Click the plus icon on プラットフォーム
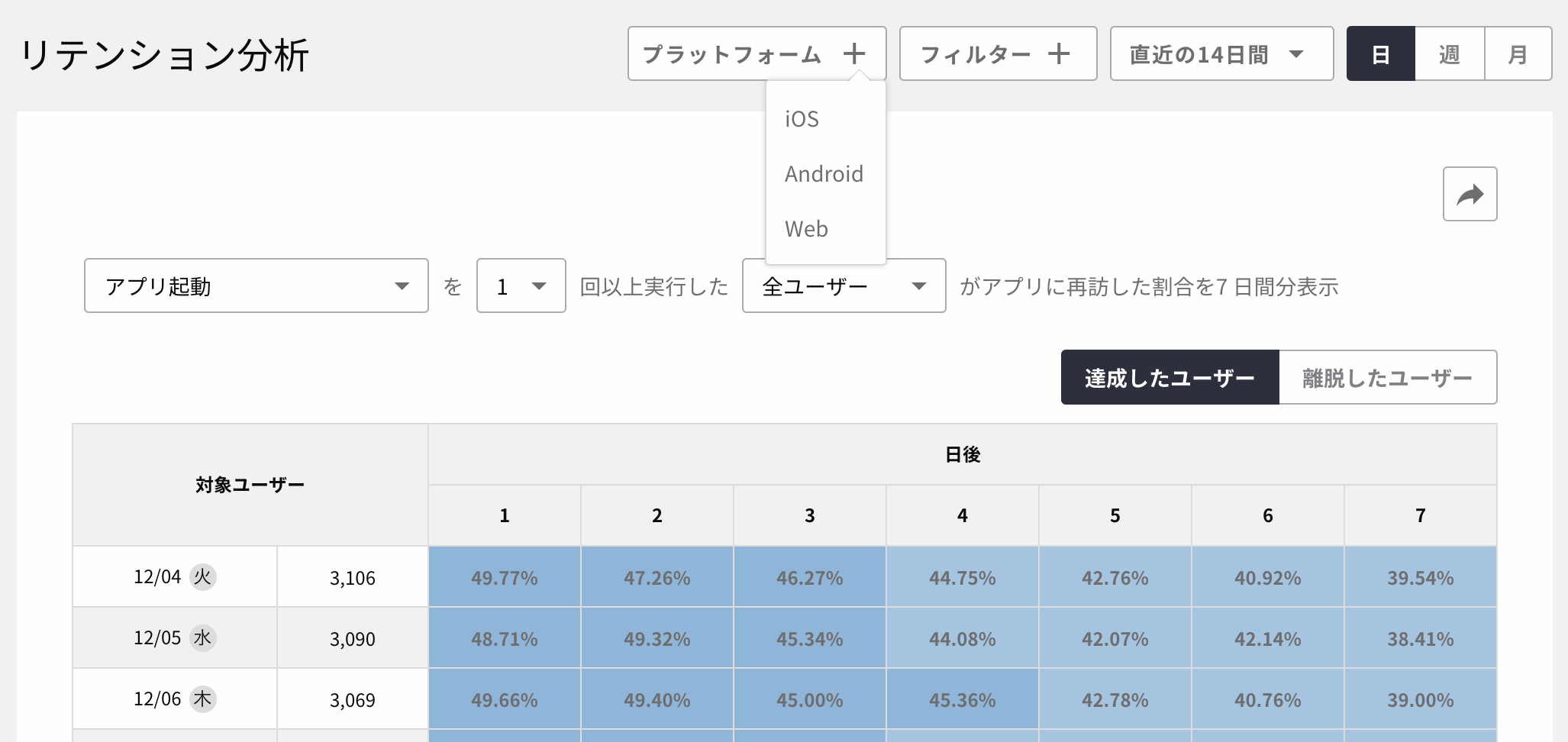The image size is (1568, 742). tap(854, 54)
